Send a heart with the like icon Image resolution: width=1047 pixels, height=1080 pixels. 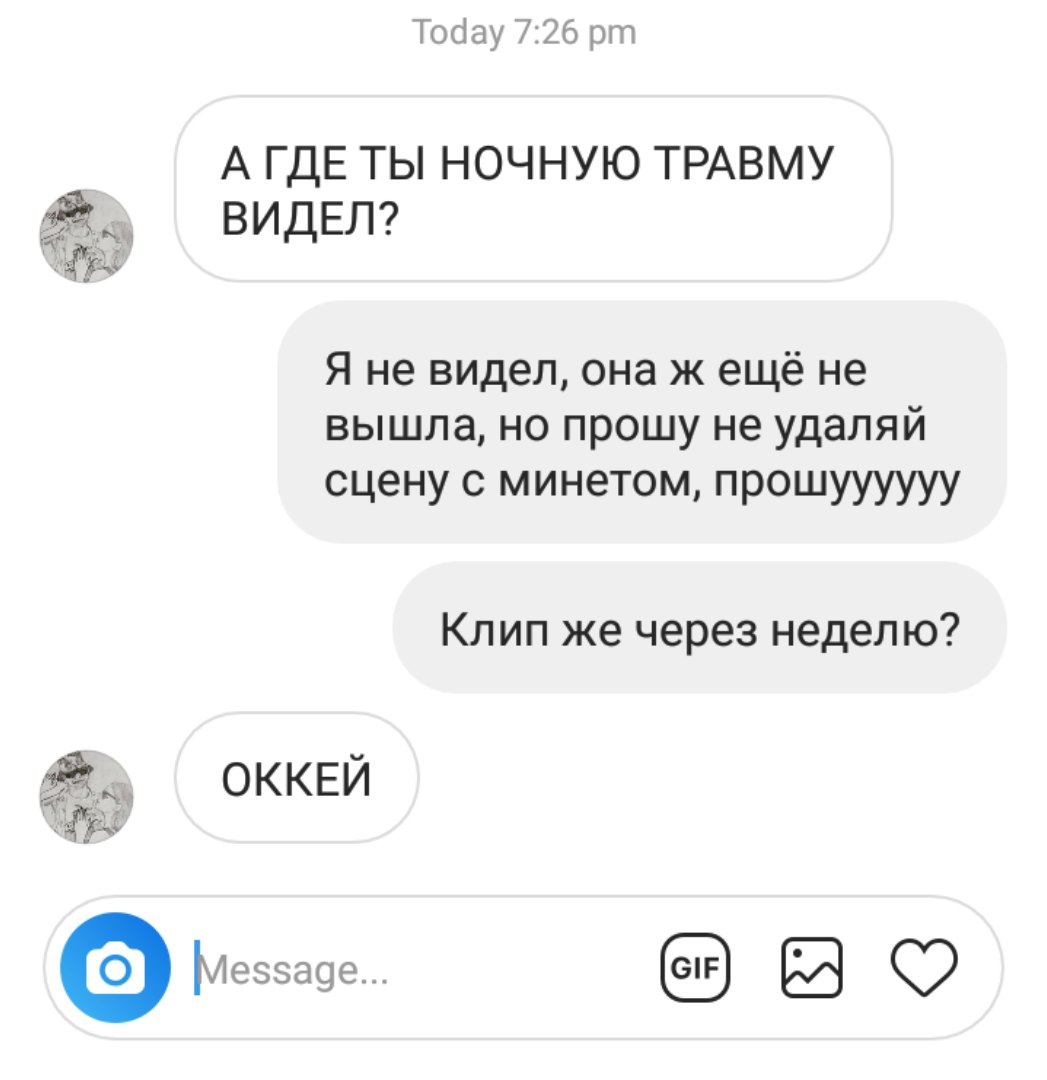924,968
